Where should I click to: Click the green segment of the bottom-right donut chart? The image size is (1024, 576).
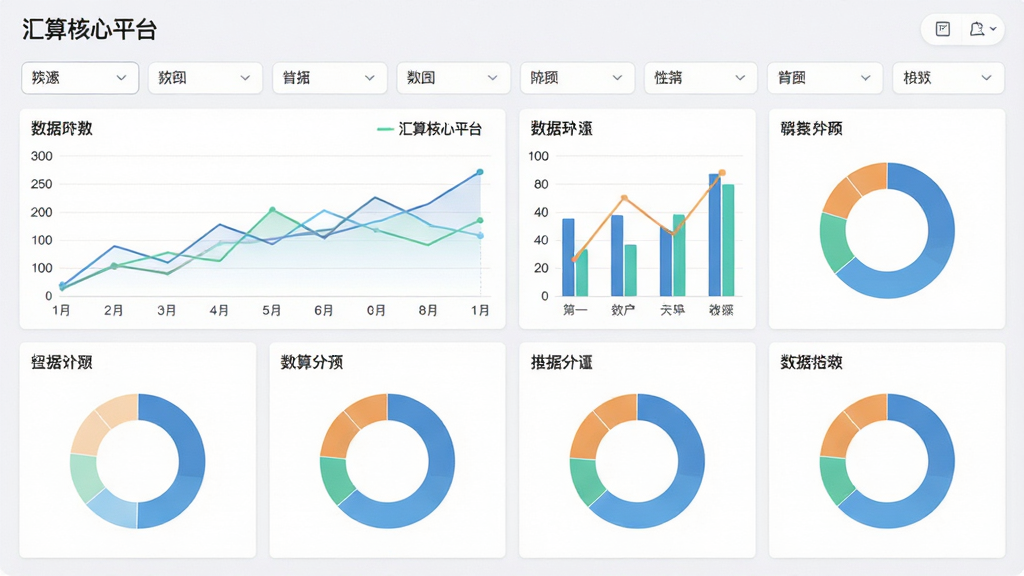click(x=836, y=480)
